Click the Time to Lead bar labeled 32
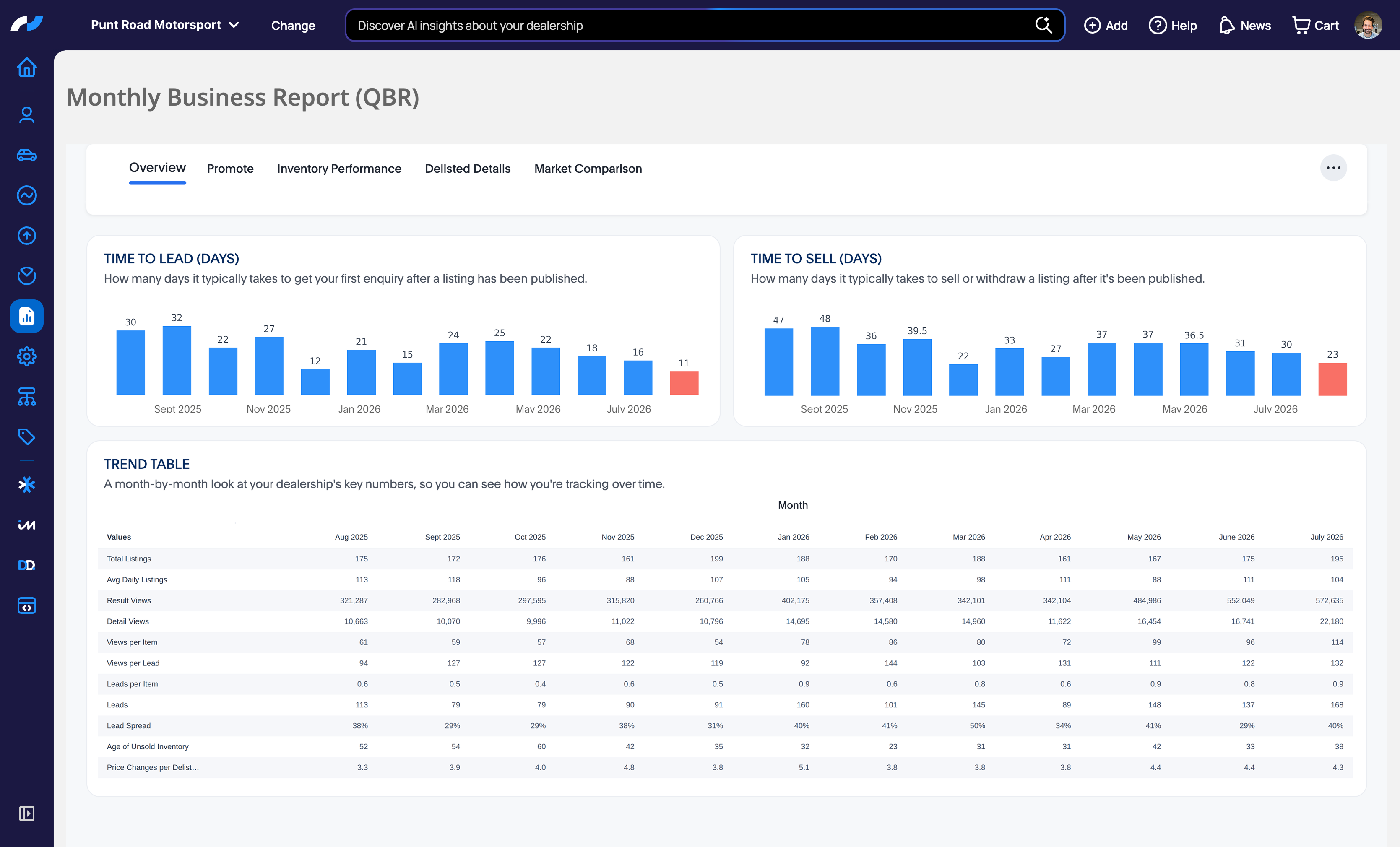This screenshot has width=1400, height=847. tap(177, 360)
